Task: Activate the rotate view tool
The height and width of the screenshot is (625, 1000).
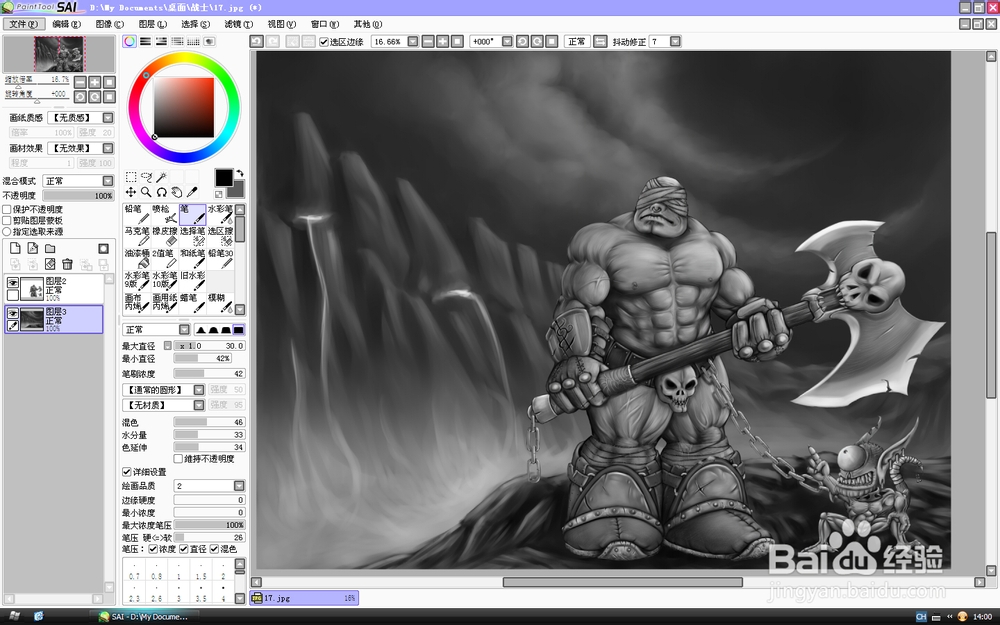Action: 161,192
